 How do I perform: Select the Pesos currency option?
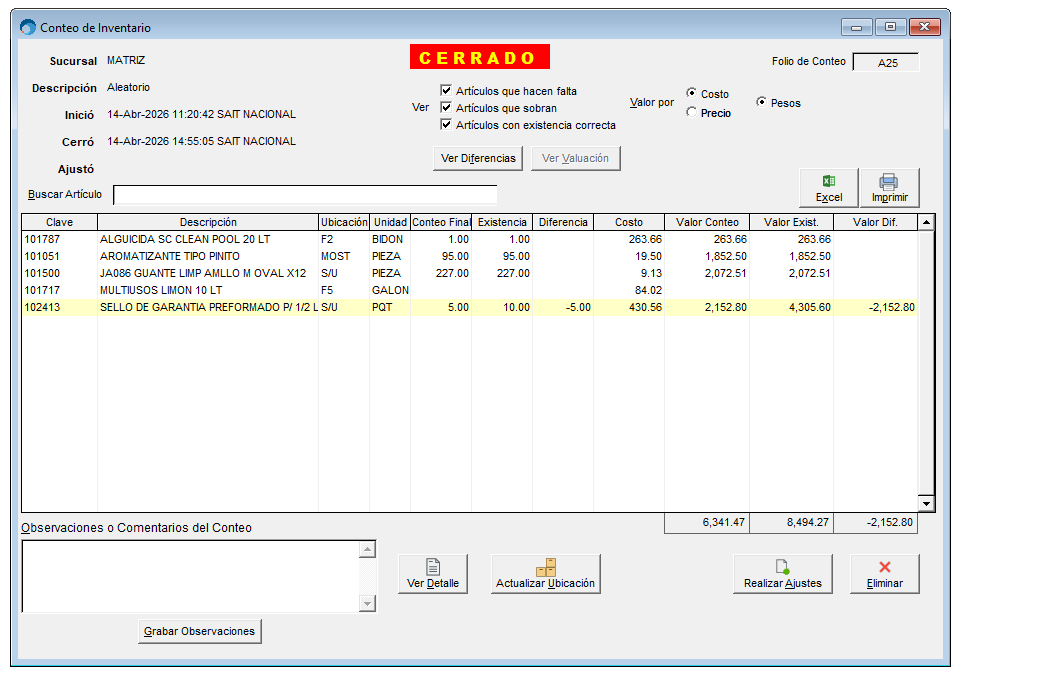(x=762, y=102)
